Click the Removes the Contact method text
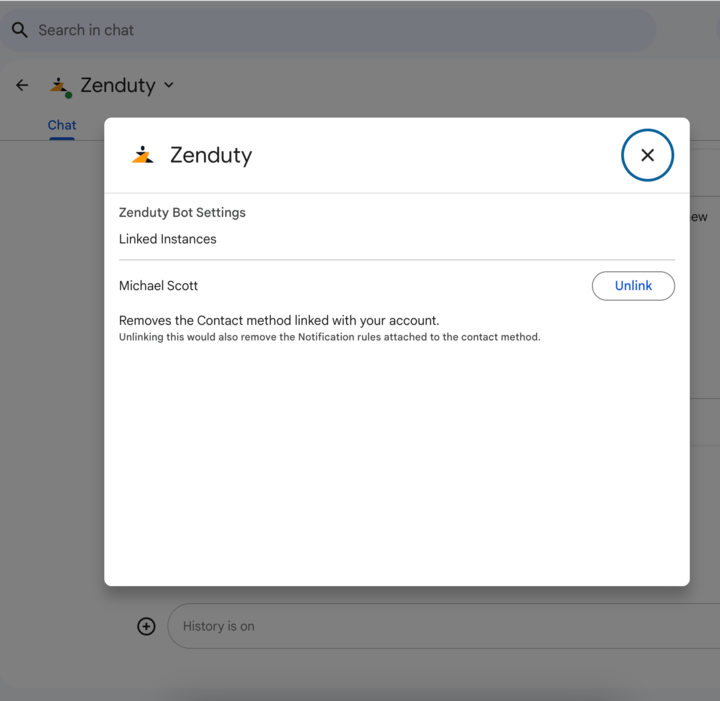720x701 pixels. (x=279, y=320)
